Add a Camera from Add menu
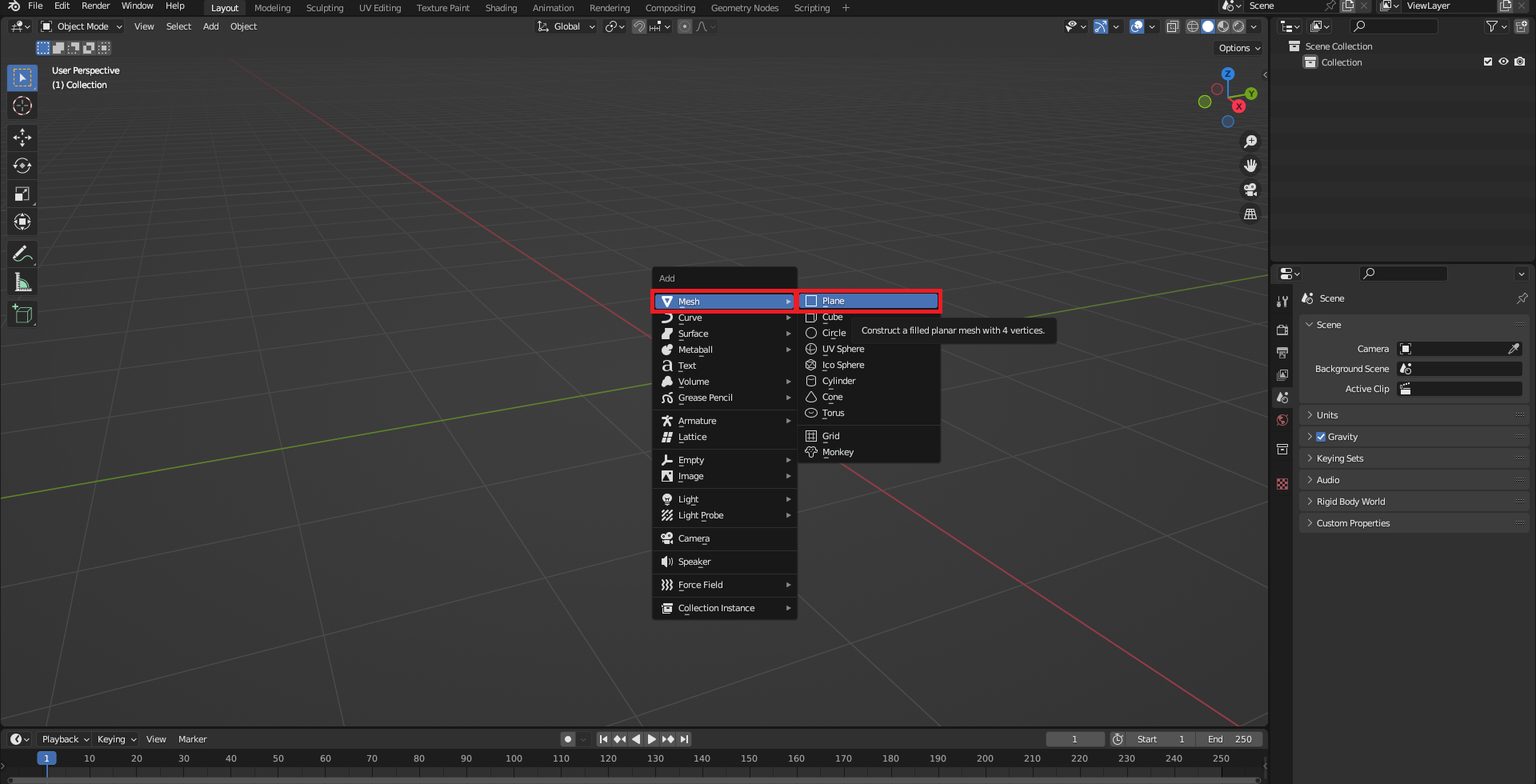Image resolution: width=1536 pixels, height=784 pixels. 725,538
